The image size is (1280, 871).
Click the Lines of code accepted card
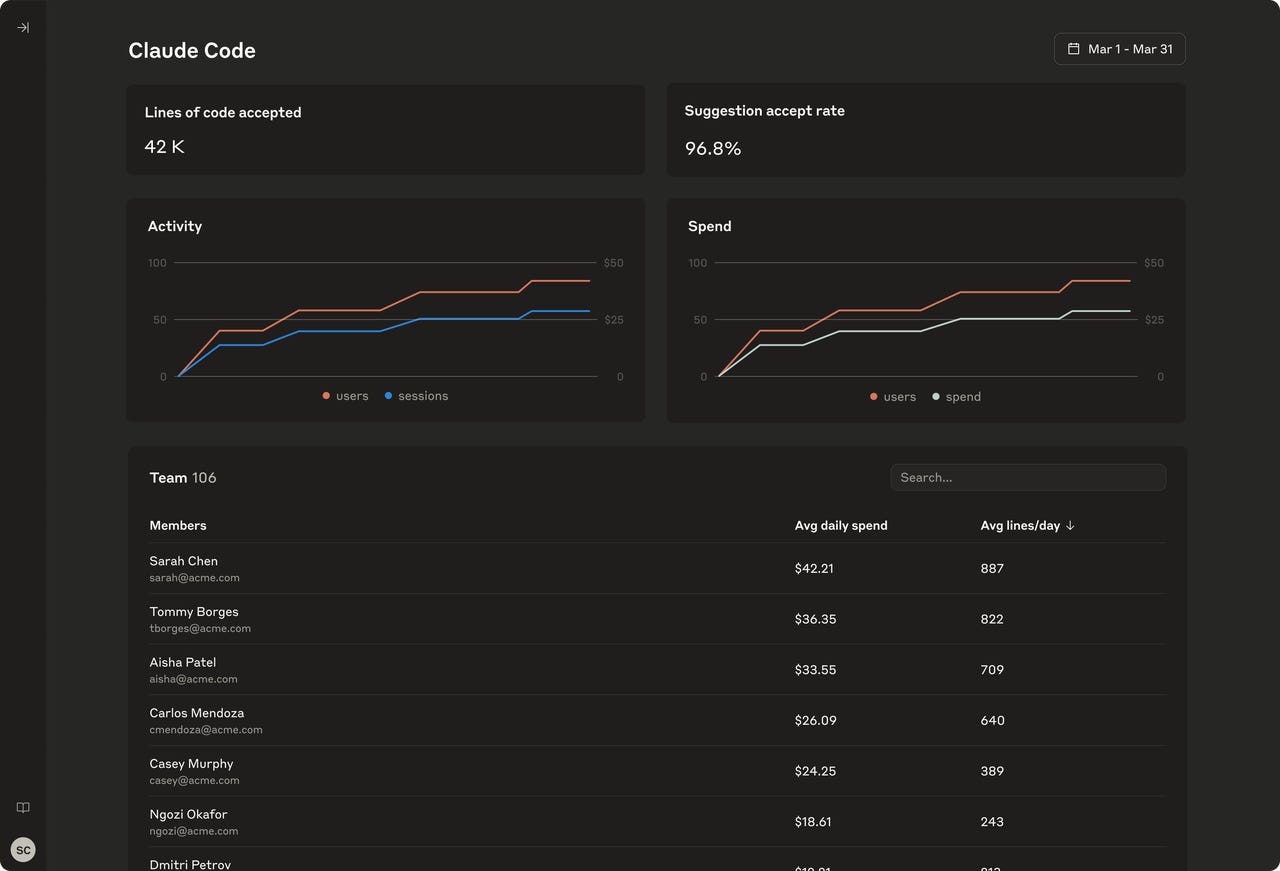point(385,130)
